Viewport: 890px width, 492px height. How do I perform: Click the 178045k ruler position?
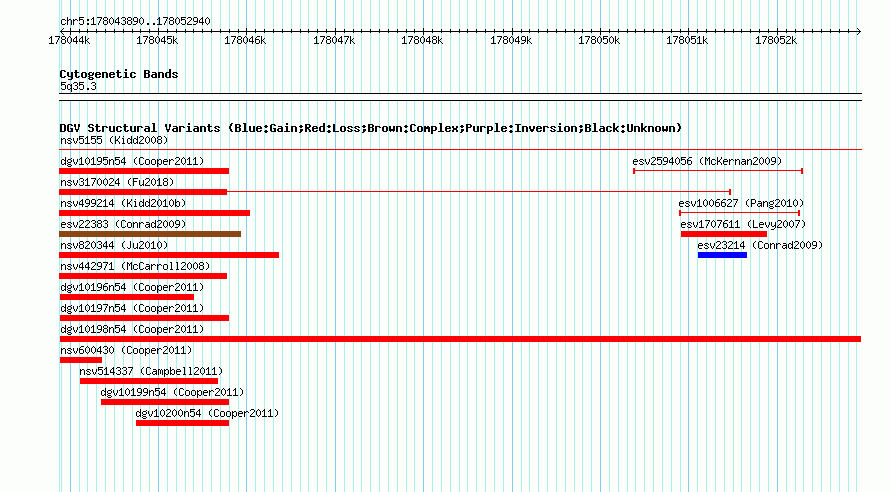[x=157, y=40]
